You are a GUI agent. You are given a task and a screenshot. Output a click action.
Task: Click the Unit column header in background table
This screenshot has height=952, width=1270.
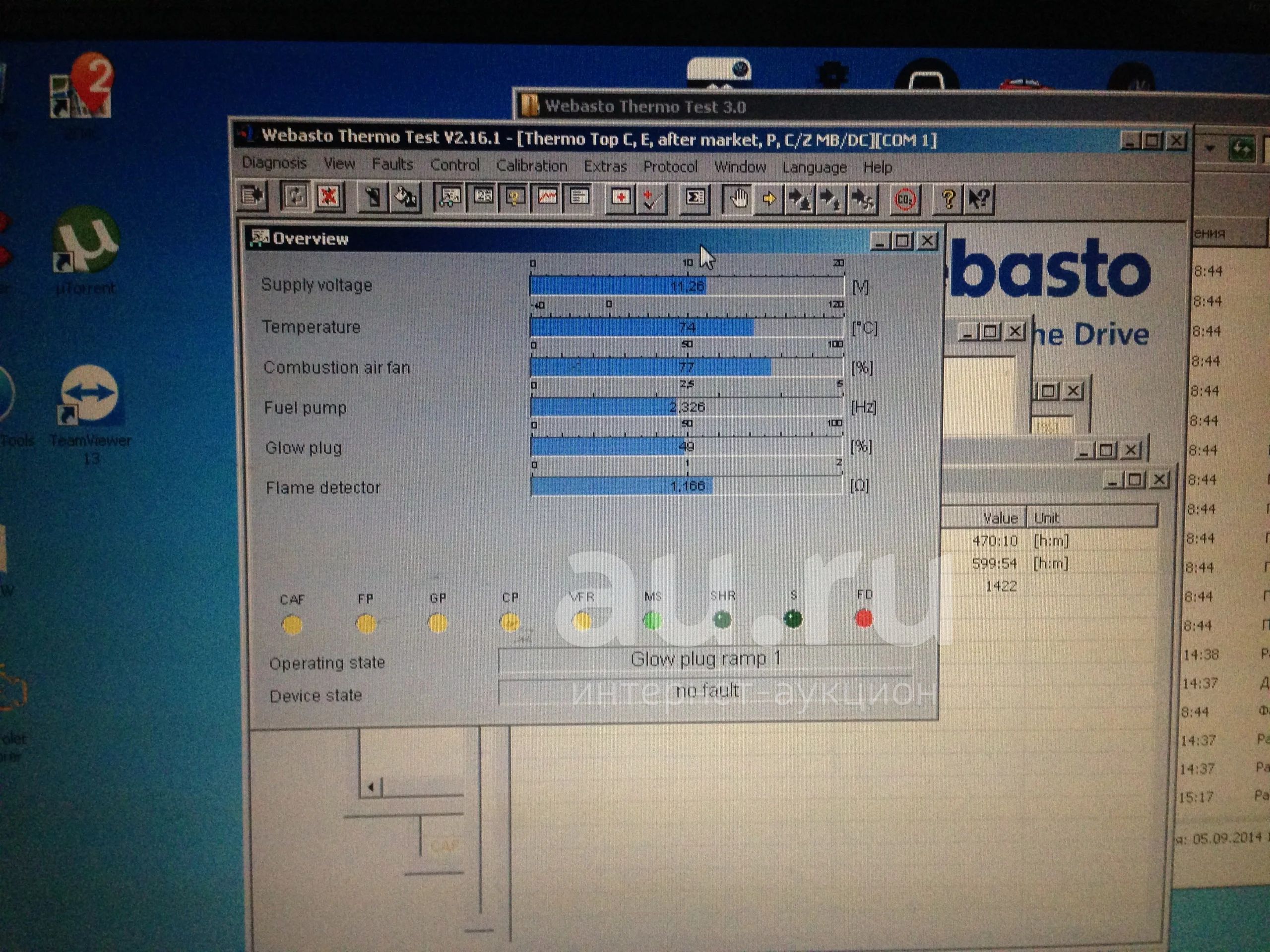[x=1092, y=518]
